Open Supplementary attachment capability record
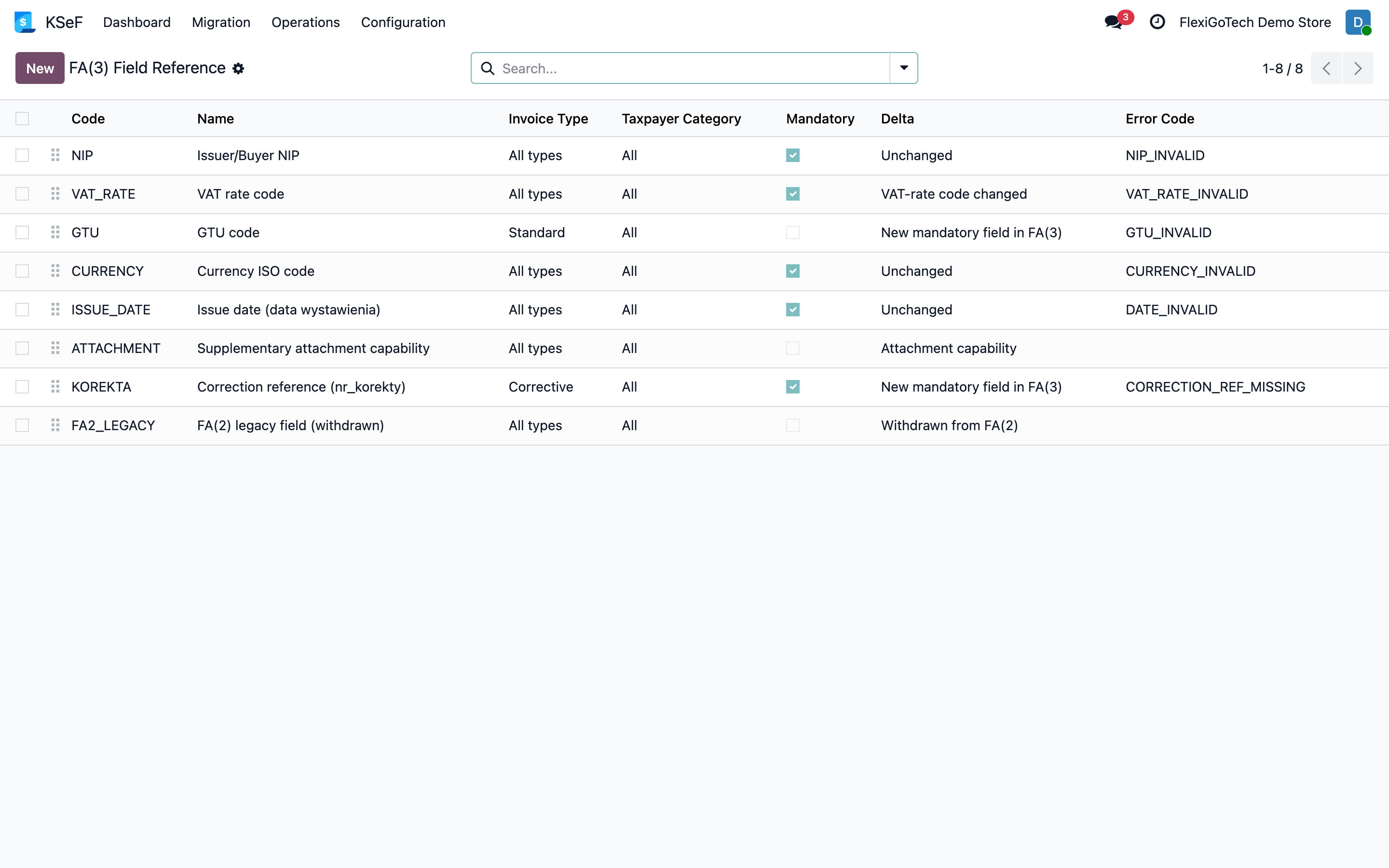This screenshot has width=1389, height=868. [x=313, y=348]
